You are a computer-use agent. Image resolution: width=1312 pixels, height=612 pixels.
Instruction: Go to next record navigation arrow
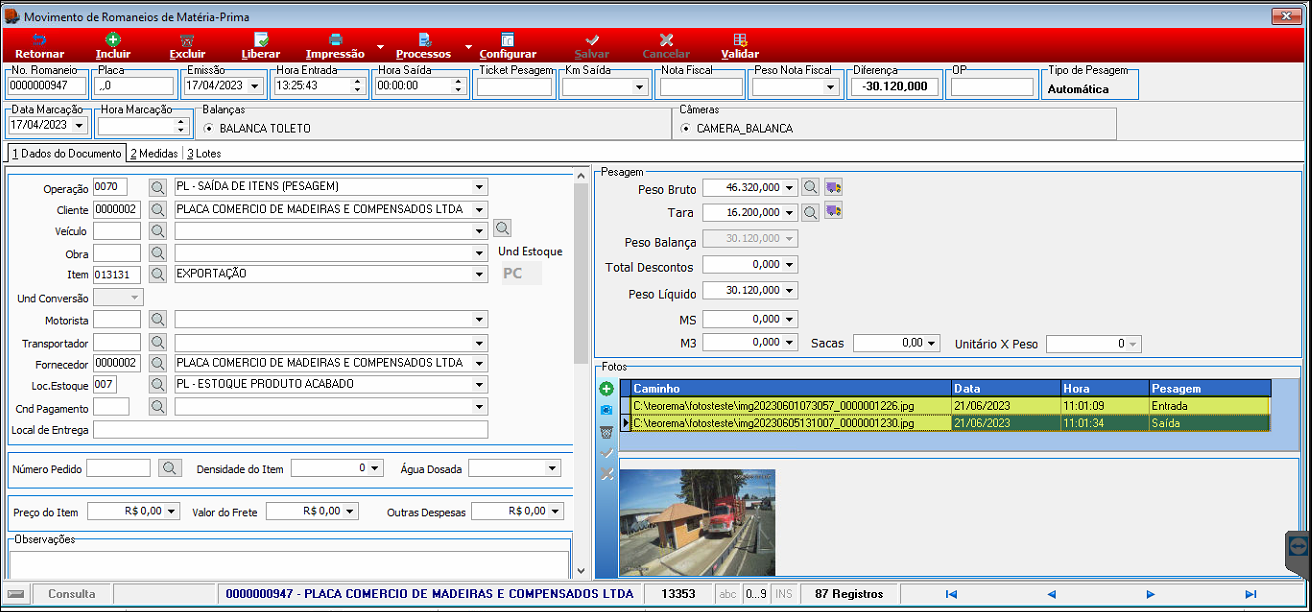pyautogui.click(x=1151, y=594)
